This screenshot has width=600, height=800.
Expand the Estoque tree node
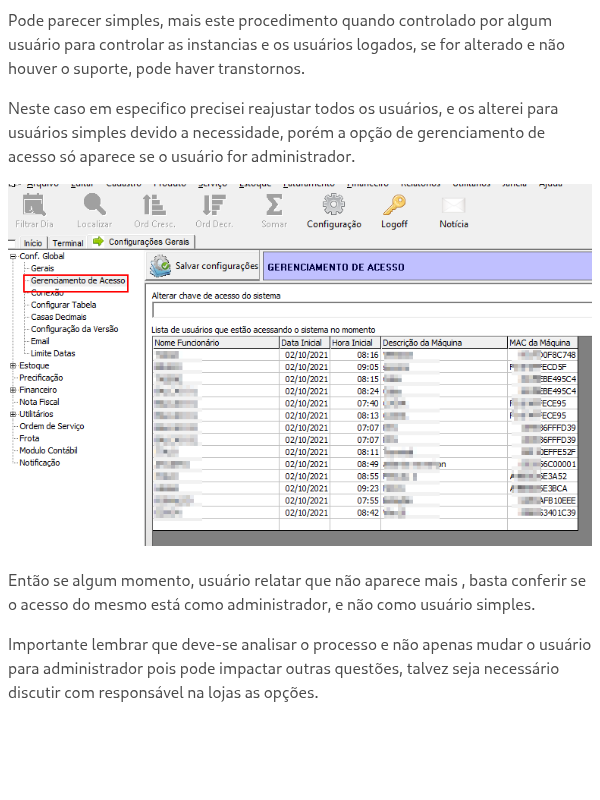click(x=13, y=365)
